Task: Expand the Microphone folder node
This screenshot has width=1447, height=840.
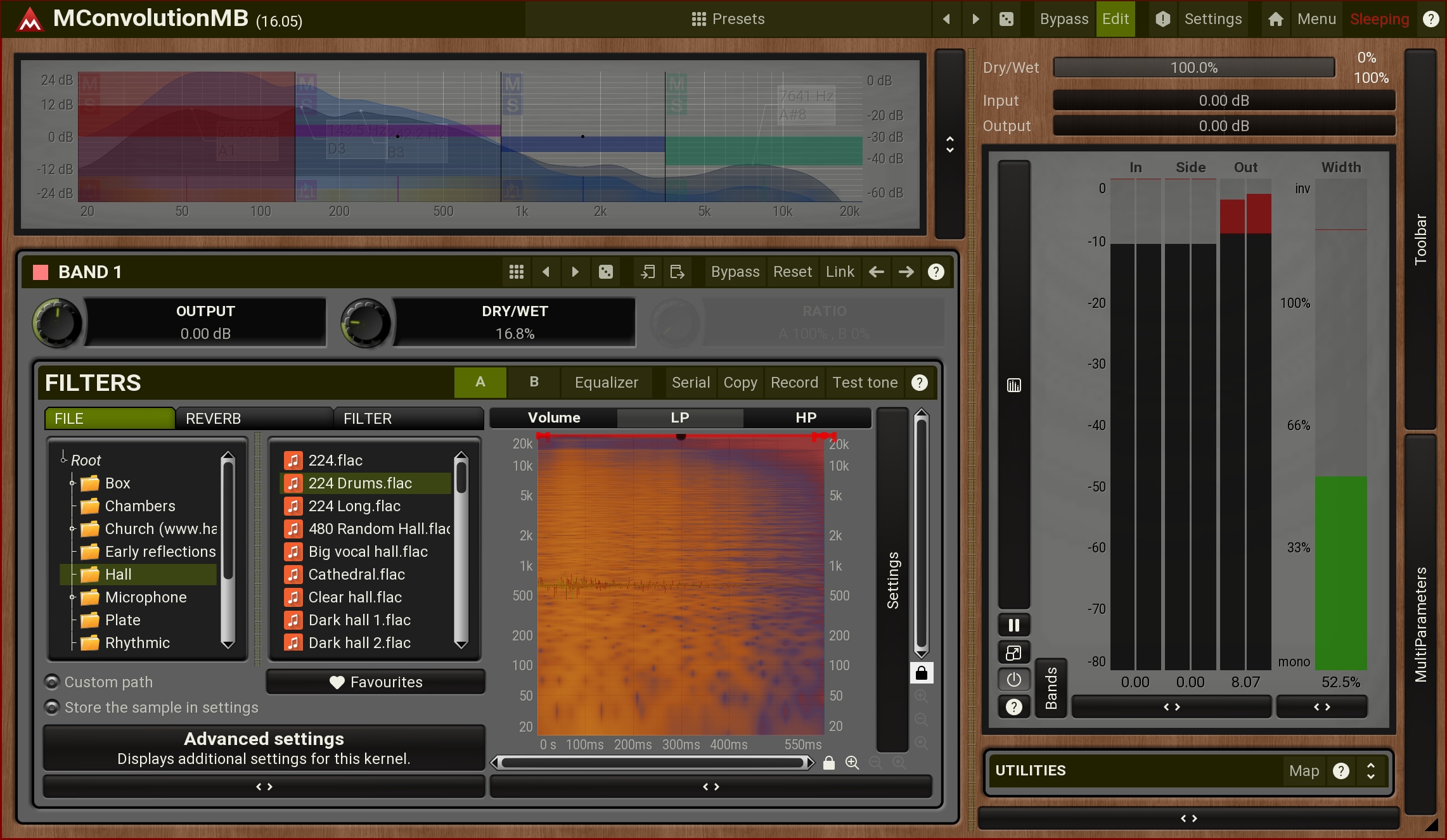Action: (72, 597)
